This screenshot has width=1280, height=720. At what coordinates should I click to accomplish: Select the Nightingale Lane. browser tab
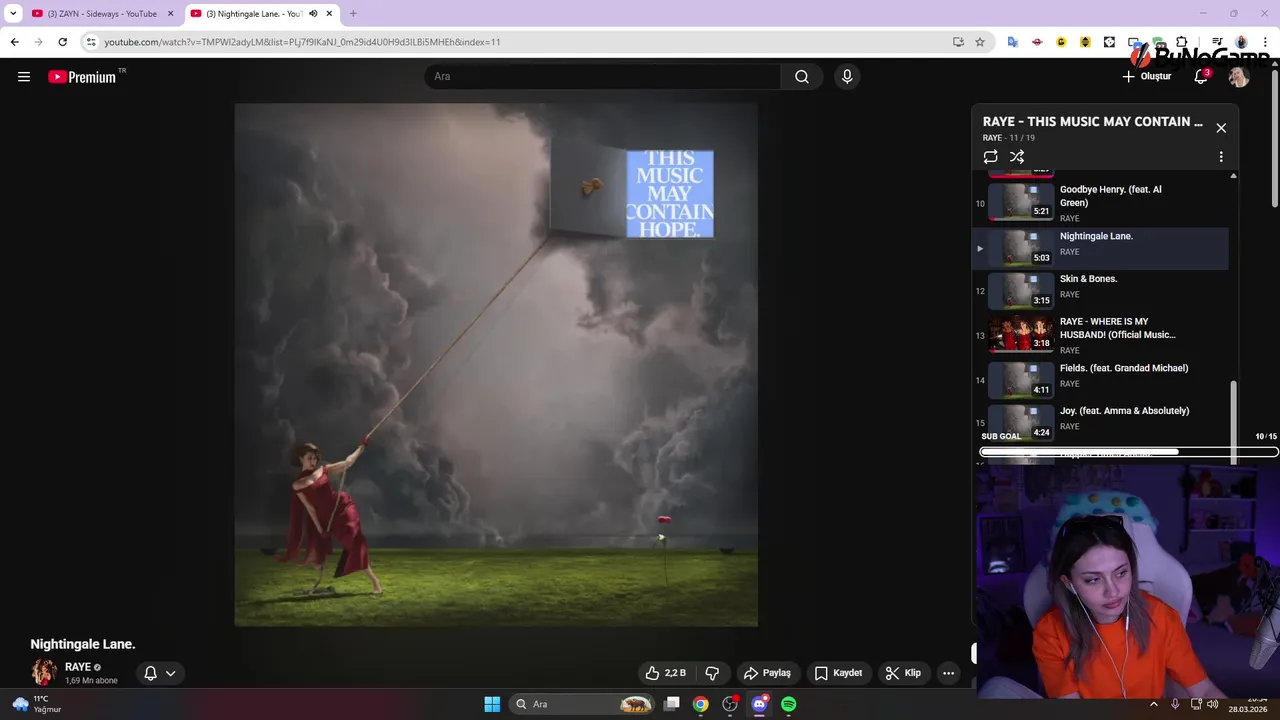255,14
